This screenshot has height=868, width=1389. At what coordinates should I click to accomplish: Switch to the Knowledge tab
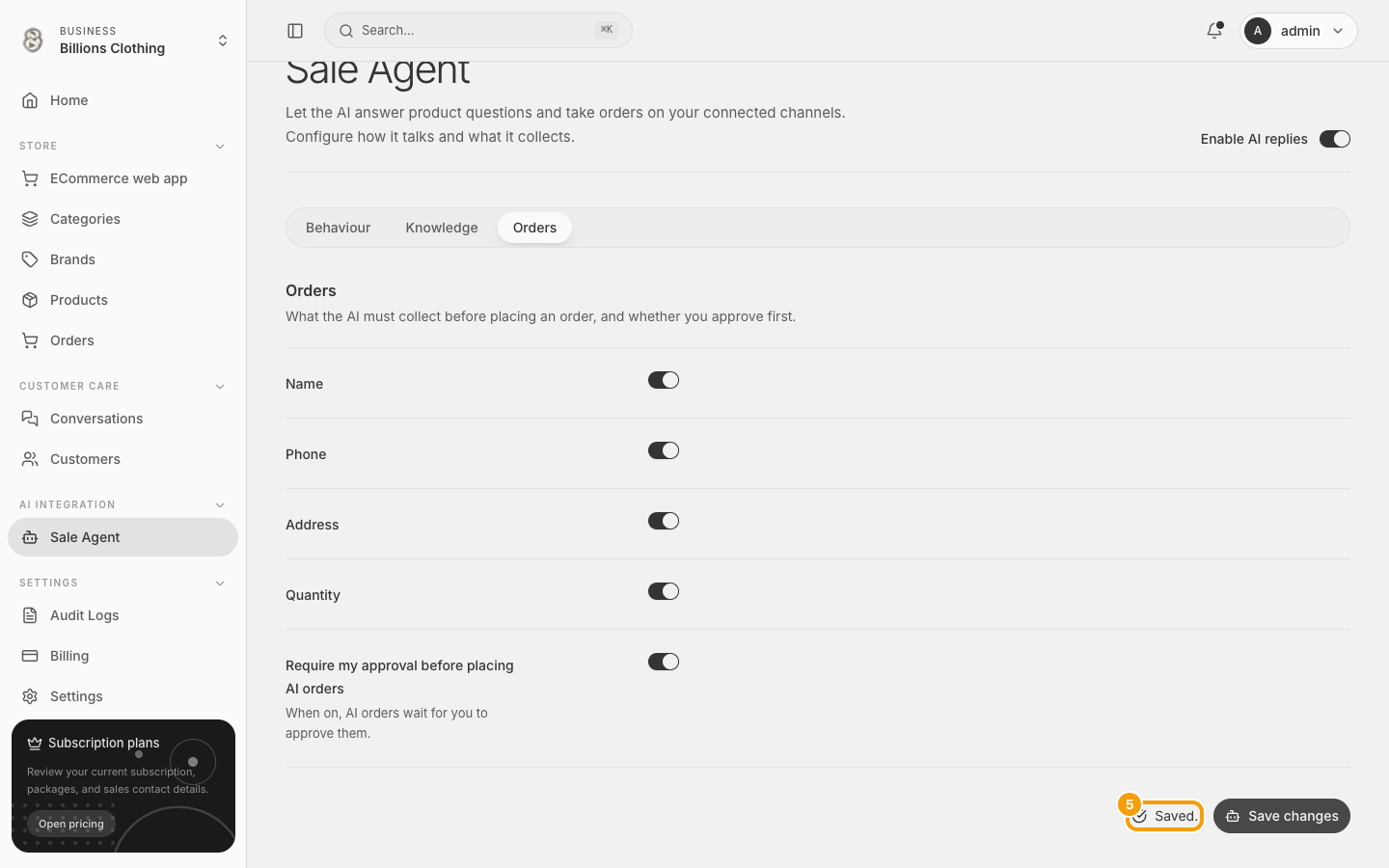(x=442, y=228)
